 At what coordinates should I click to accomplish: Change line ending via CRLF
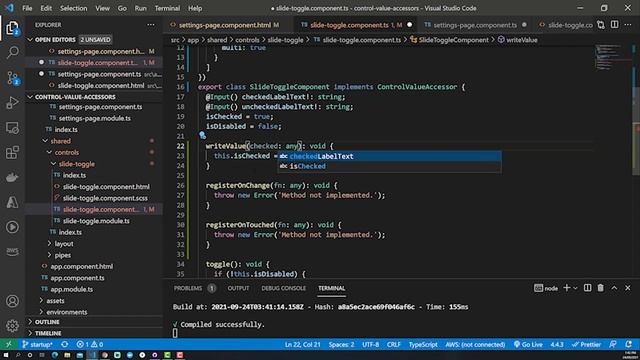coord(393,344)
